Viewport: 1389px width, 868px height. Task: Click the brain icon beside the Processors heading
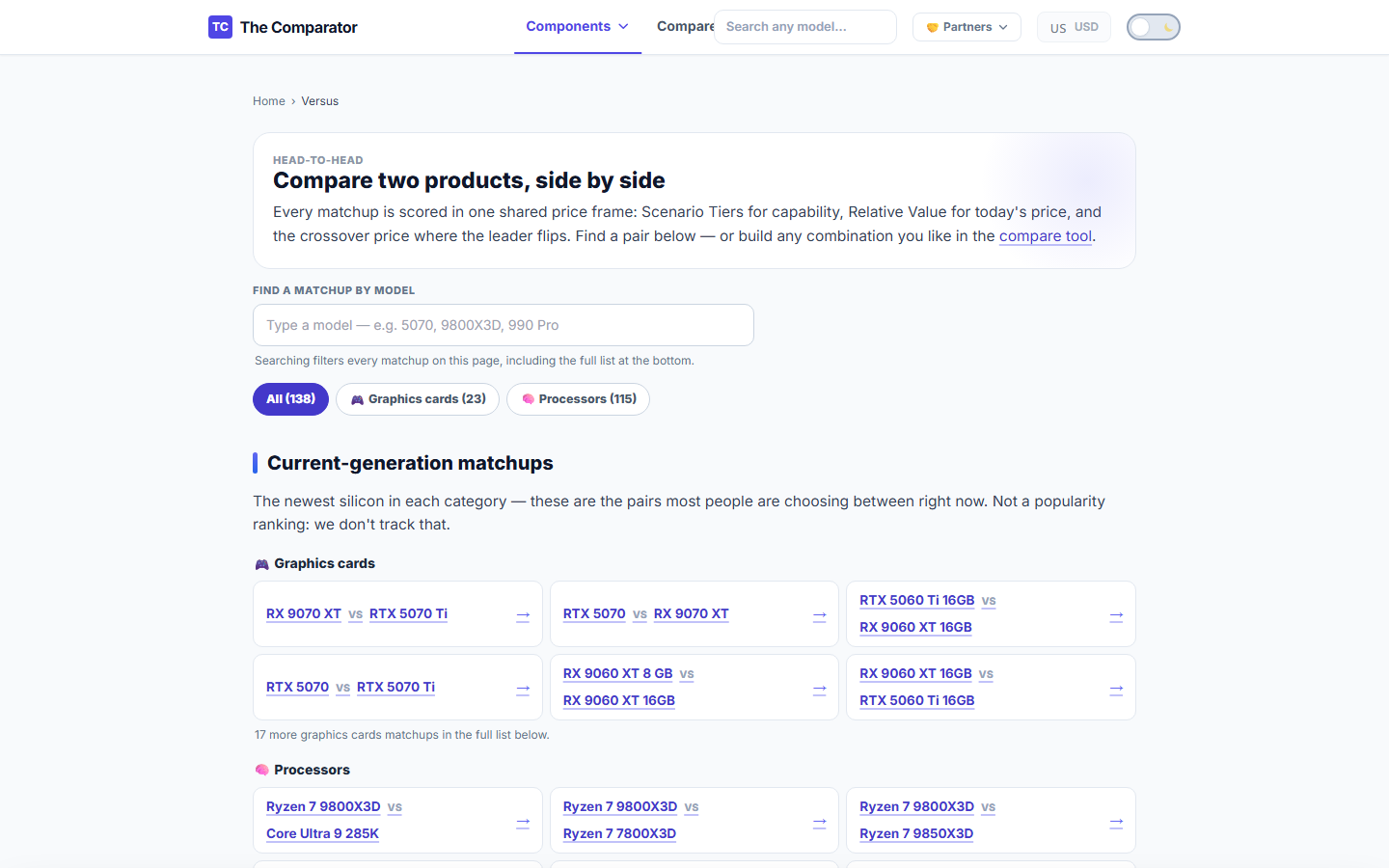pyautogui.click(x=261, y=771)
